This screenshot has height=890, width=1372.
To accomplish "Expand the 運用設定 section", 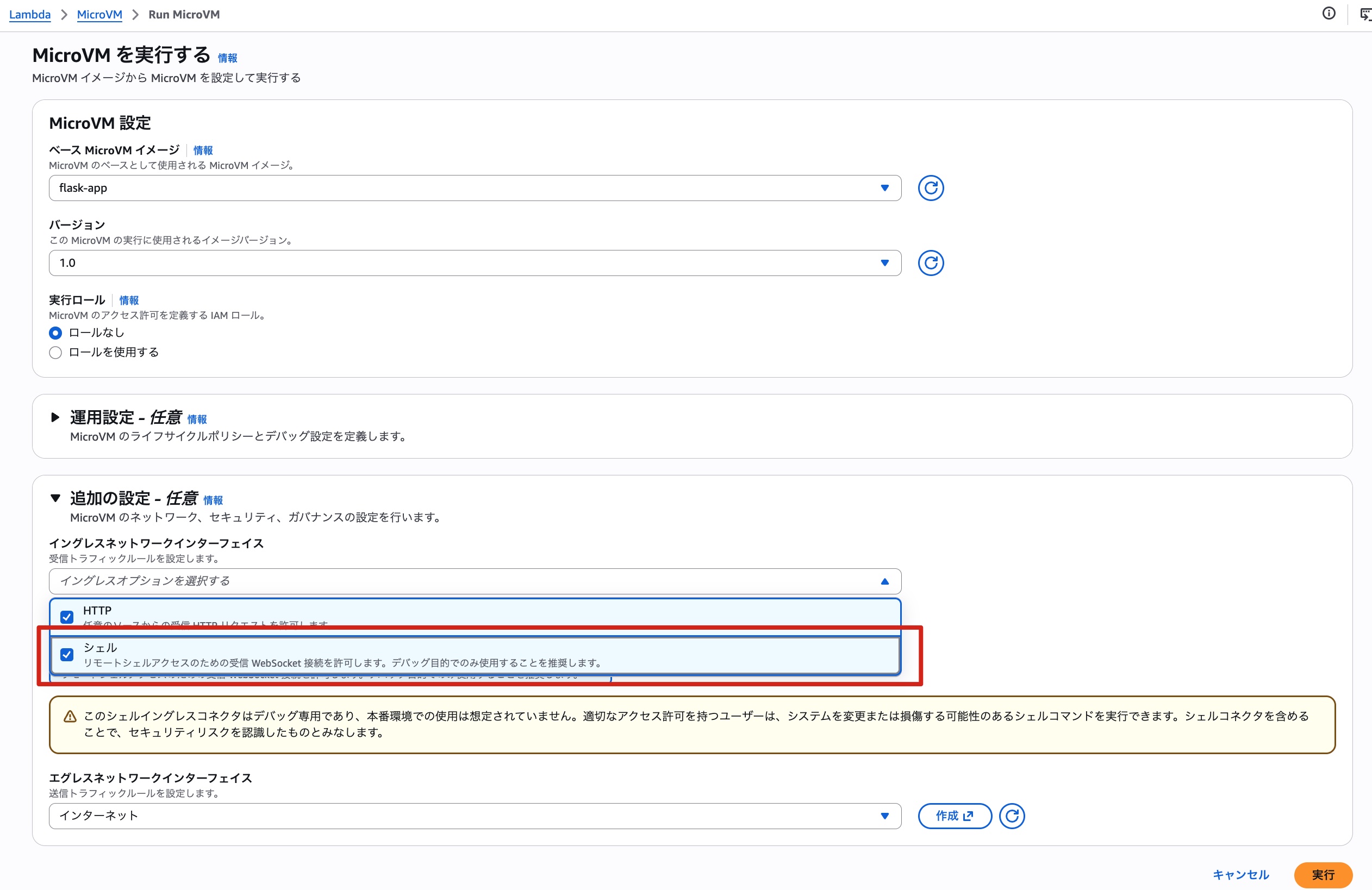I will tap(55, 418).
